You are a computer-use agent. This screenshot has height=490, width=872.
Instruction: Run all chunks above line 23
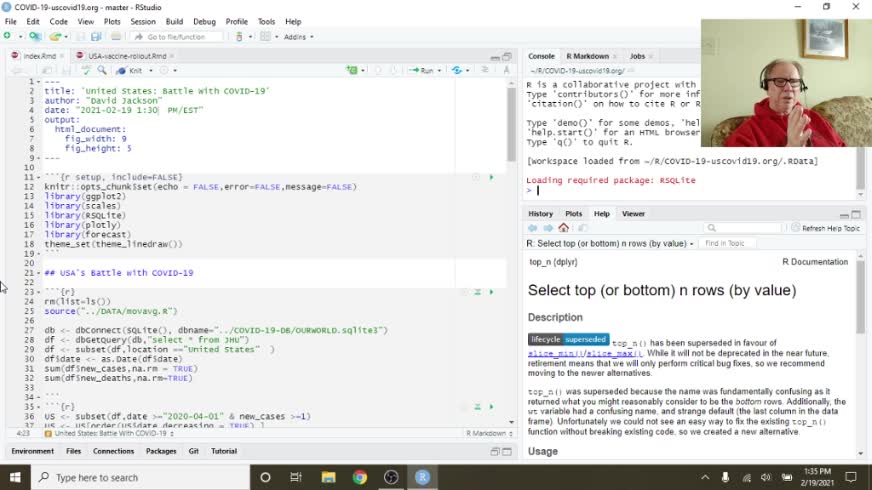pyautogui.click(x=478, y=292)
